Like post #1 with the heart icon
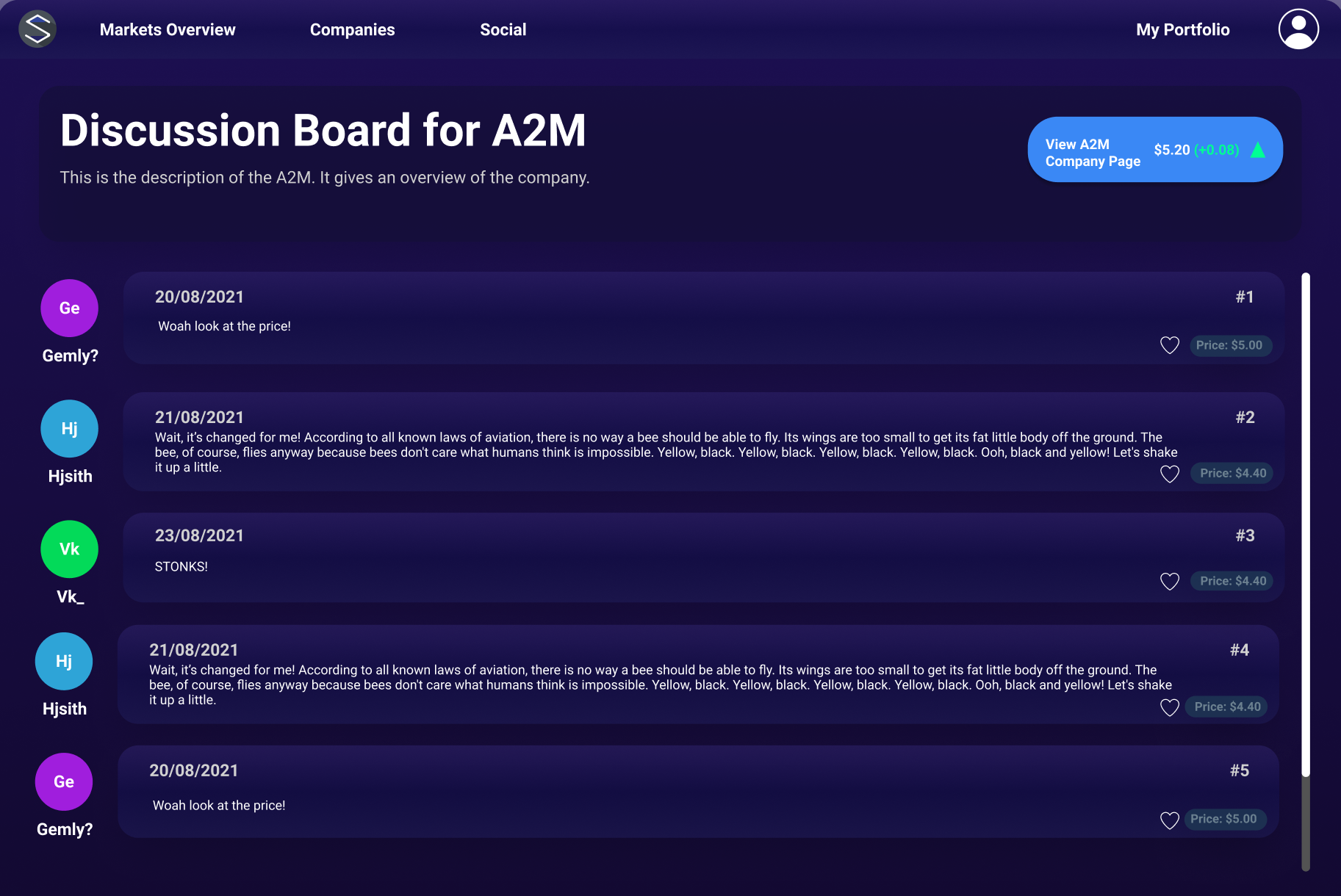 click(1170, 345)
